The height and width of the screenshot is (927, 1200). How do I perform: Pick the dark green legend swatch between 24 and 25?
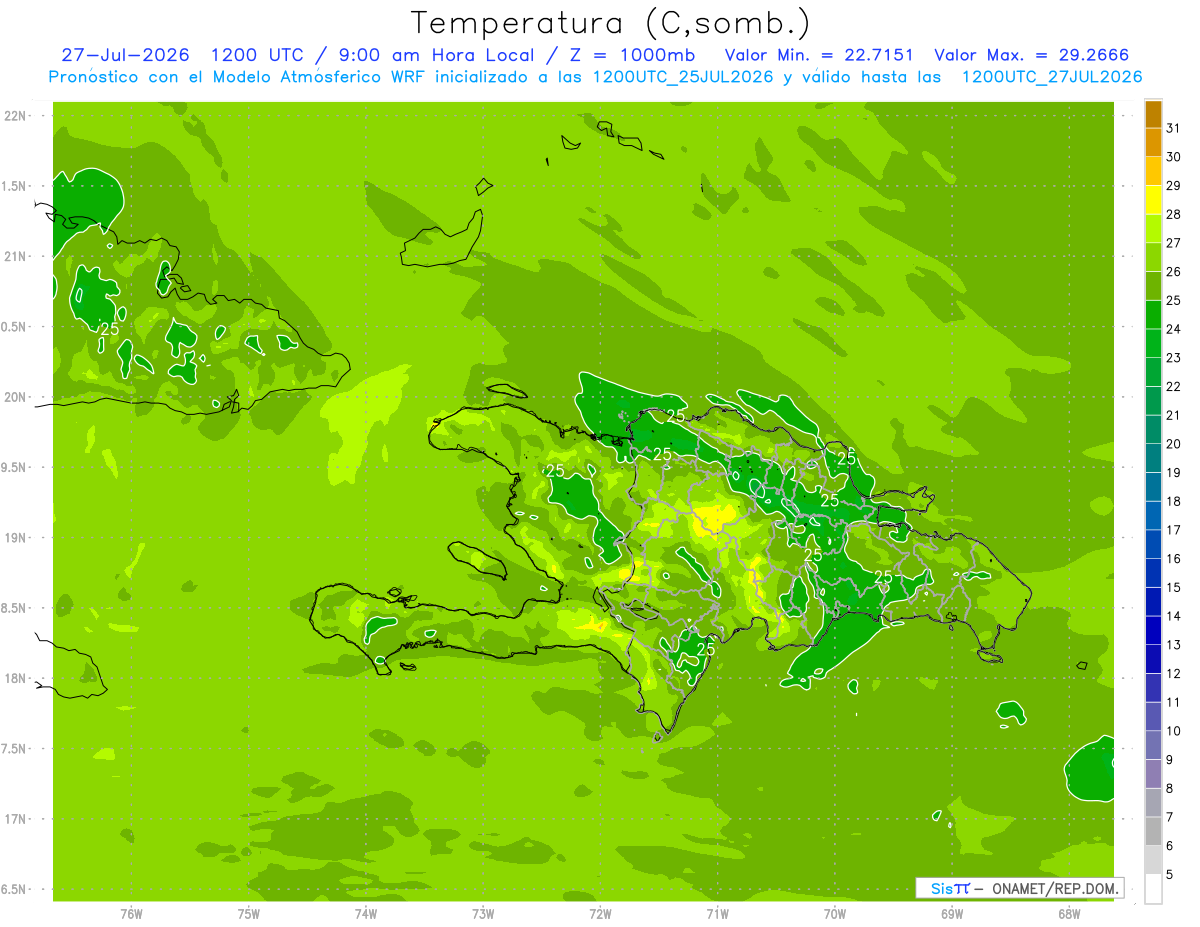coord(1153,314)
